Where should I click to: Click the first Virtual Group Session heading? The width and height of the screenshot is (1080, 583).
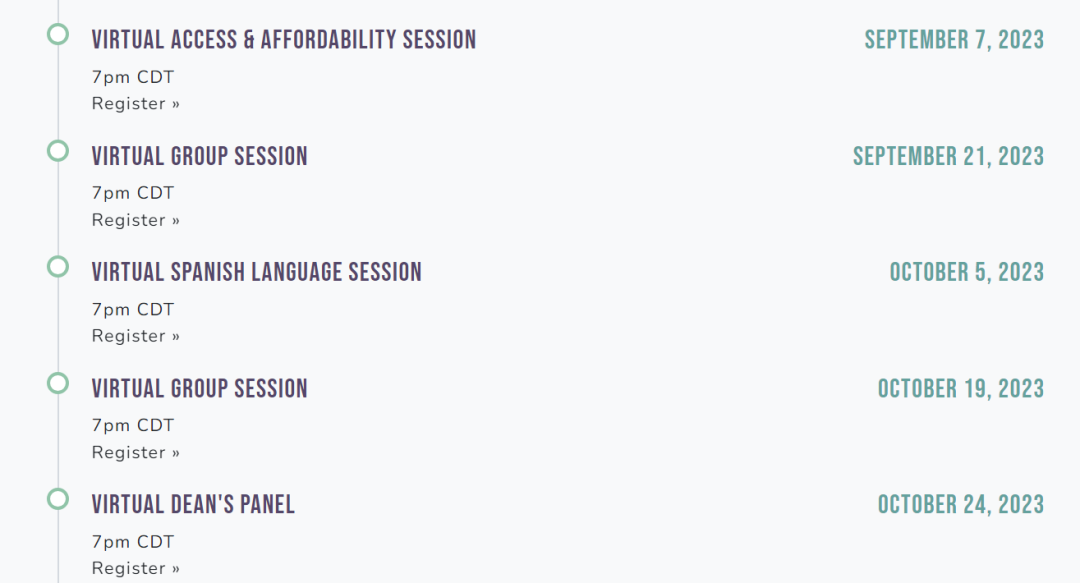200,156
